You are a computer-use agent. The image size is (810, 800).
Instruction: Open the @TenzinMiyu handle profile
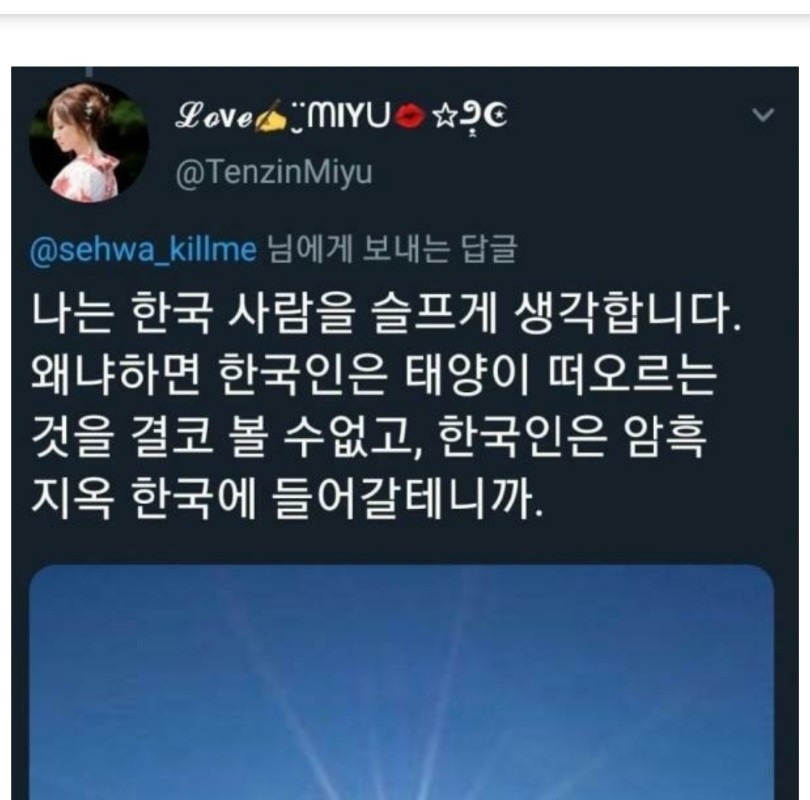274,172
